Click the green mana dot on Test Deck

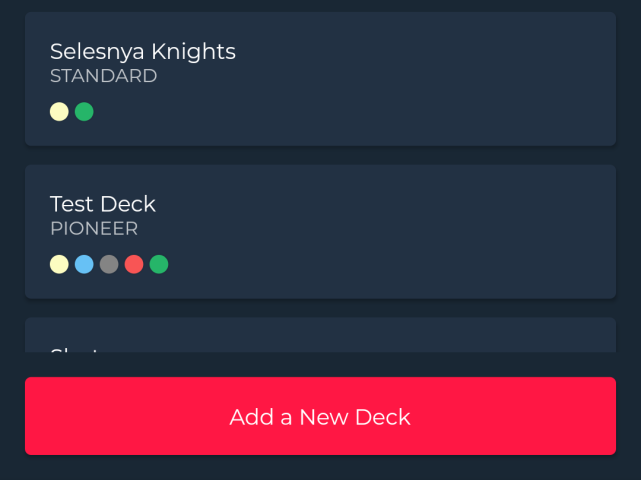tap(159, 264)
